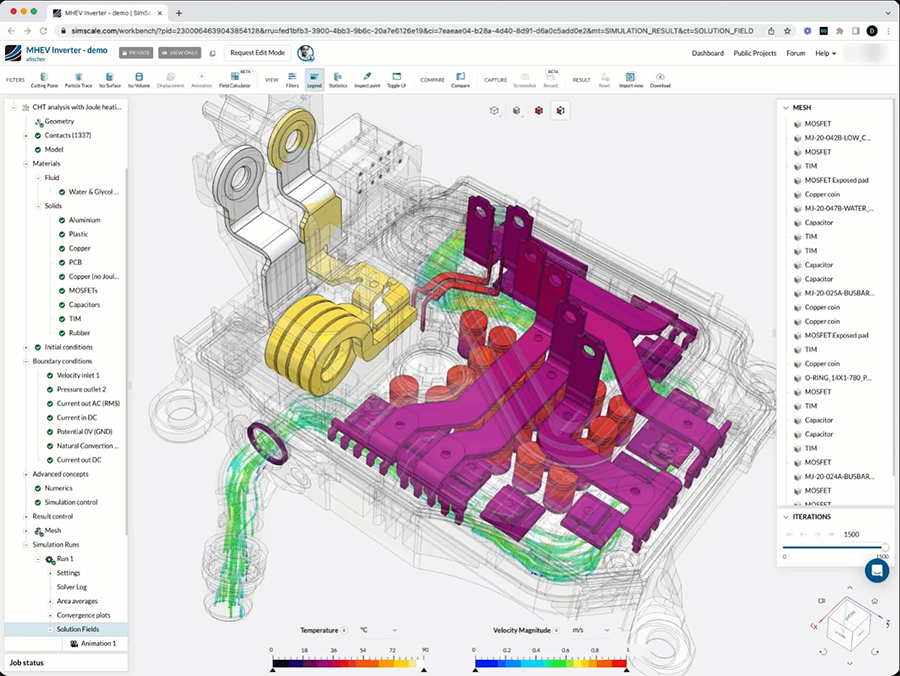Click the Velocity Magnitude color legend bar

551,663
